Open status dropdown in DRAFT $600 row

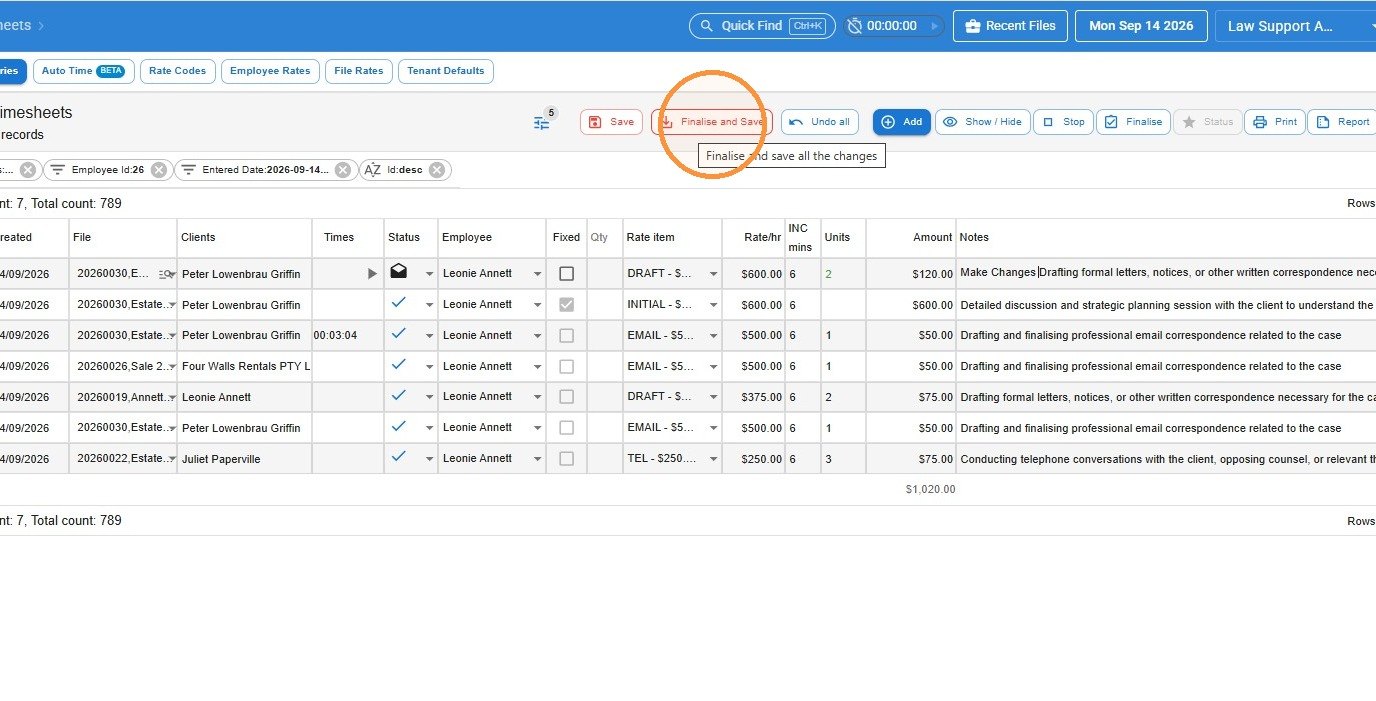pos(430,274)
